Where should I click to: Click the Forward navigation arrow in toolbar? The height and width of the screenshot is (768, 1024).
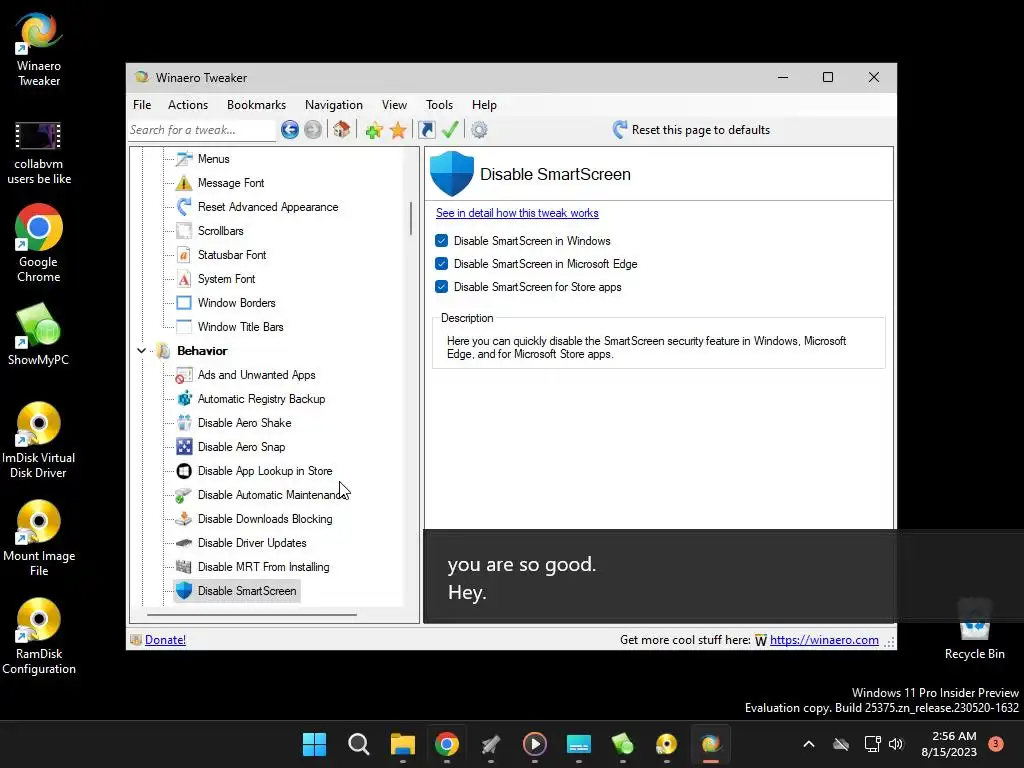point(313,130)
